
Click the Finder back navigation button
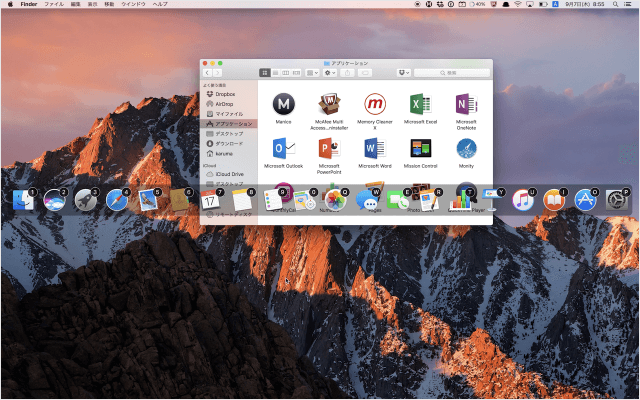(x=207, y=73)
